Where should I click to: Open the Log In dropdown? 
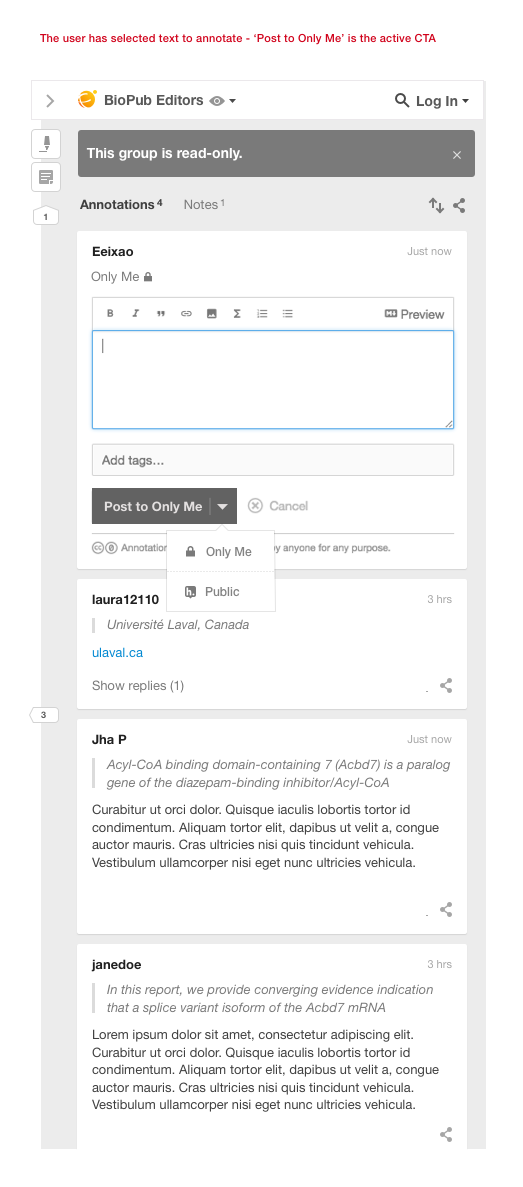click(442, 101)
